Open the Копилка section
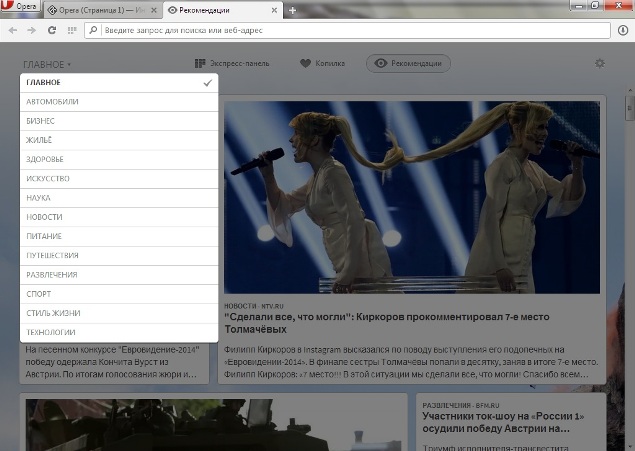The width and height of the screenshot is (635, 451). (322, 63)
